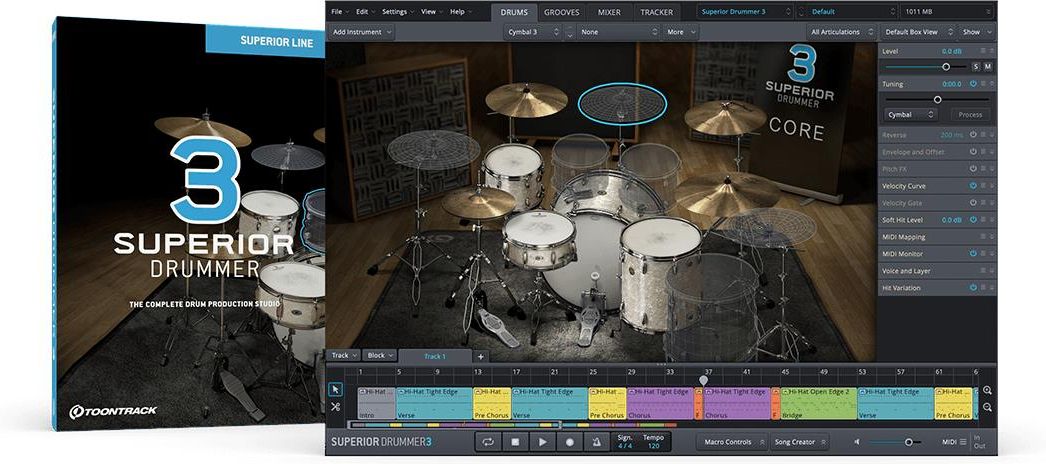This screenshot has height=464, width=1046.
Task: Select the scissors cut tool
Action: [x=336, y=407]
